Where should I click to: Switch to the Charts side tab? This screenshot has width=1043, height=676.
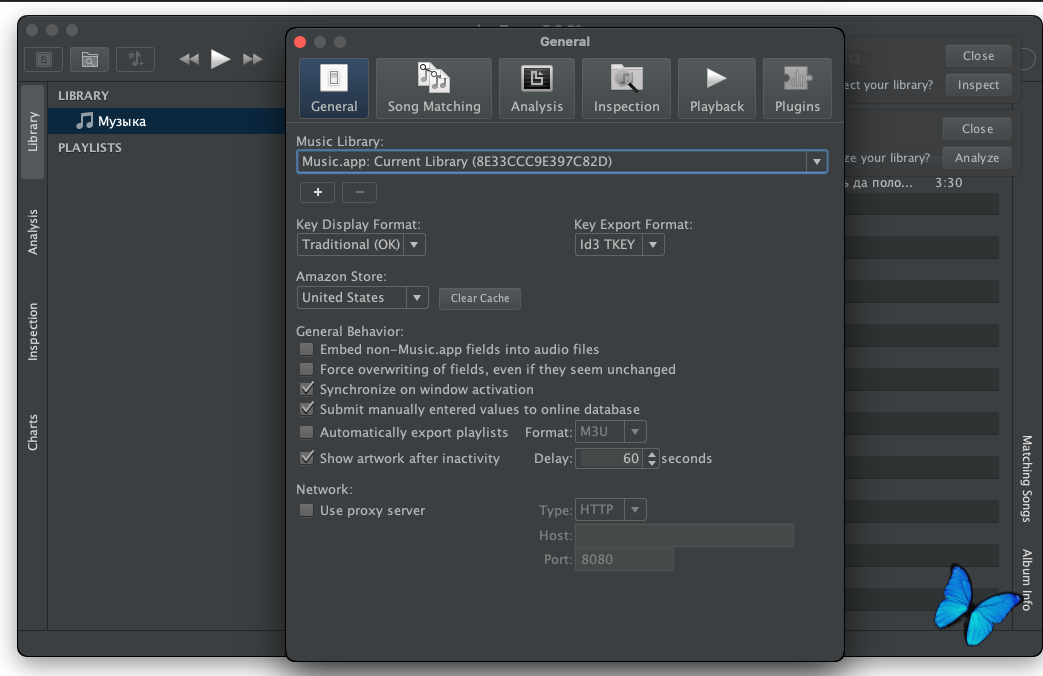tap(33, 432)
